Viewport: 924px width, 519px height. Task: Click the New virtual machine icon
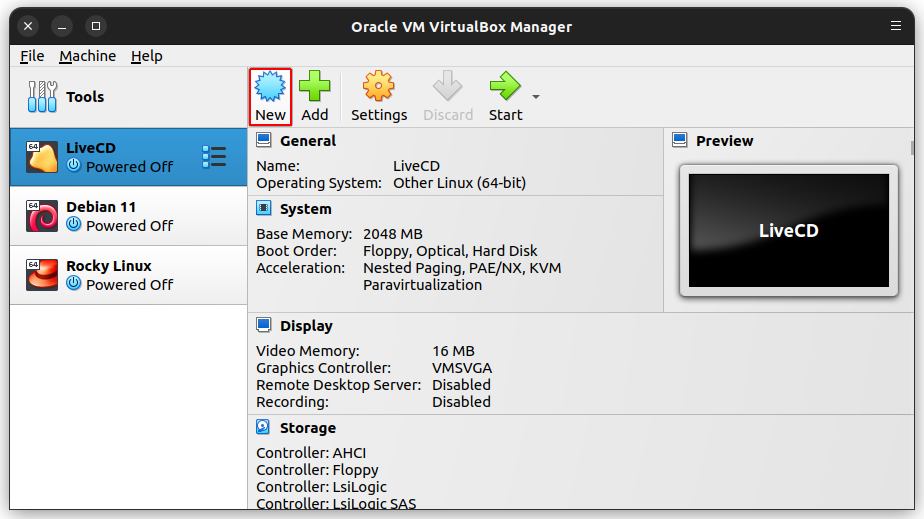270,87
